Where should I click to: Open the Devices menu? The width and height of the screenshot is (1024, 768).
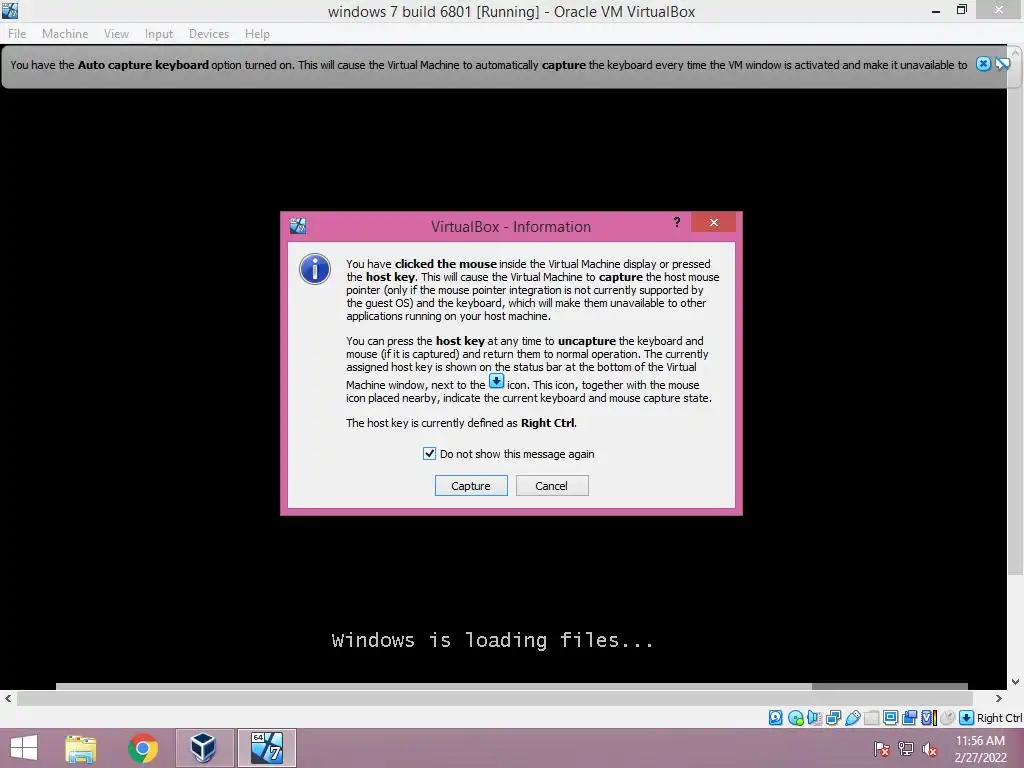pyautogui.click(x=209, y=34)
